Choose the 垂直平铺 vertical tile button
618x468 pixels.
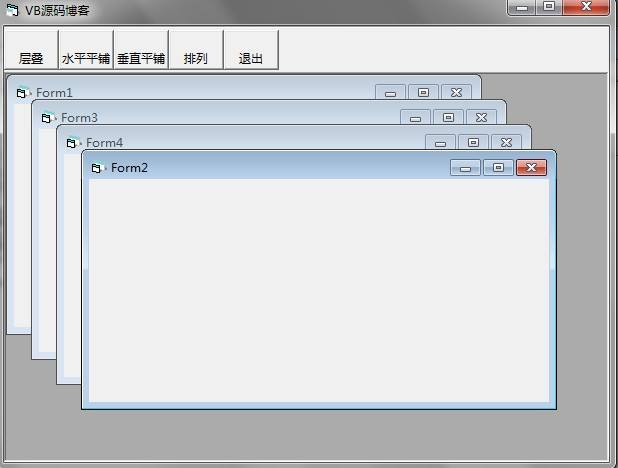click(x=141, y=50)
